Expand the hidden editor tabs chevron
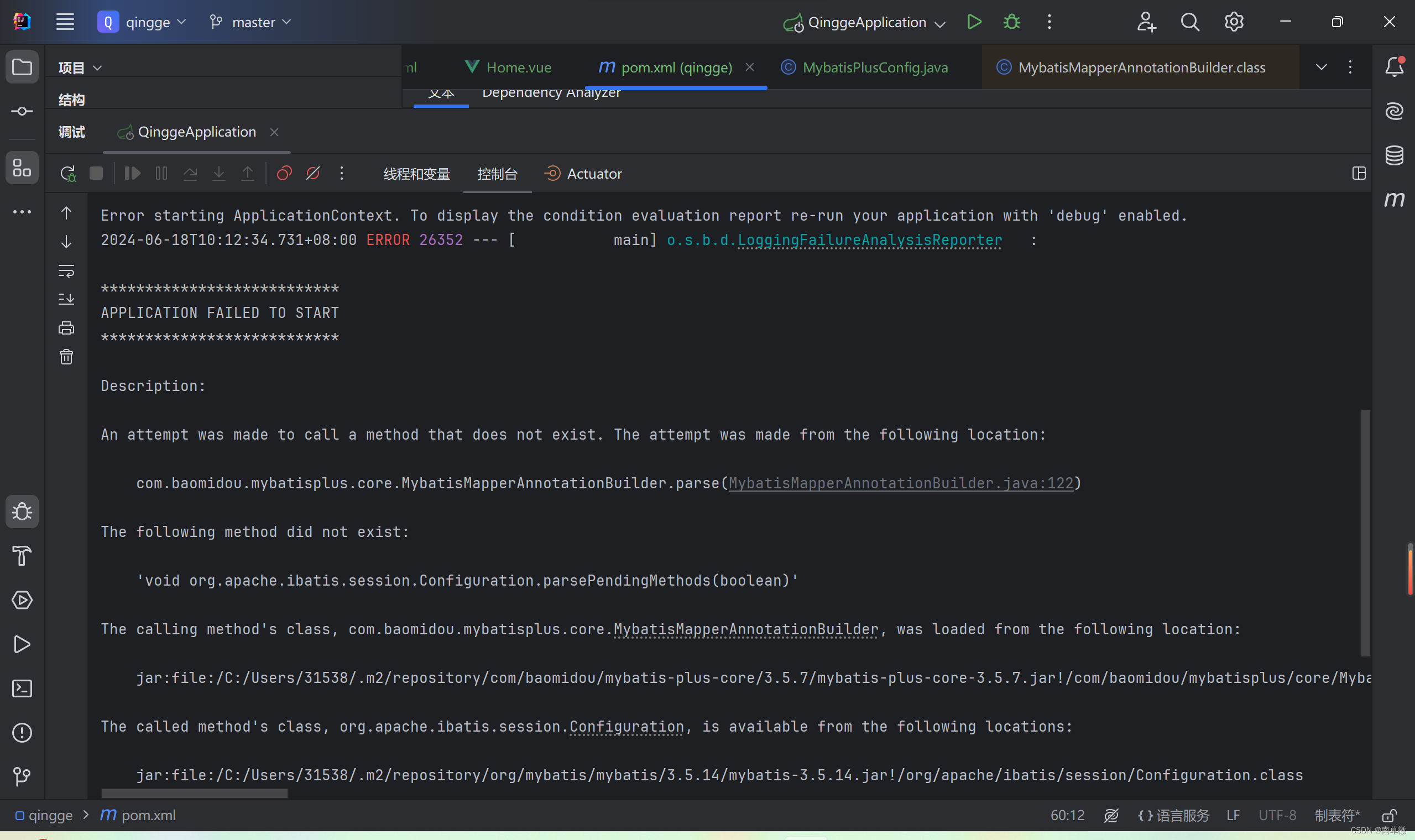Screen dimensions: 1415x840 pyautogui.click(x=1321, y=67)
